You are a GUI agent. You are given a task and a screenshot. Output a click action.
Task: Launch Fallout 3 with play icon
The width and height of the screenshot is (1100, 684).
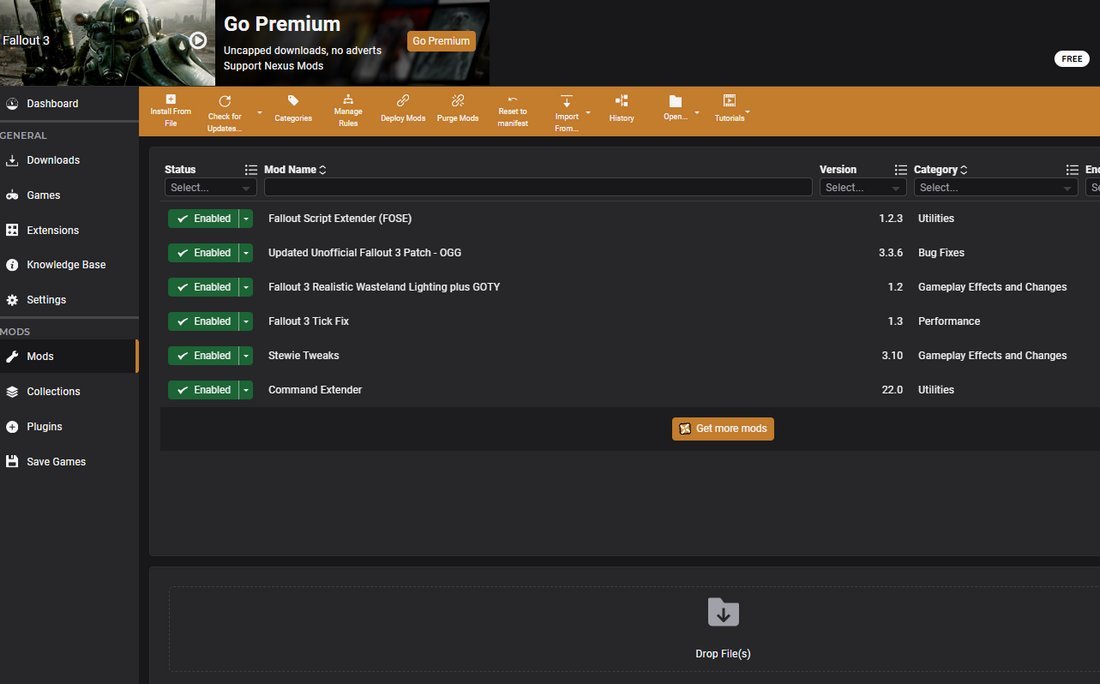pos(198,41)
